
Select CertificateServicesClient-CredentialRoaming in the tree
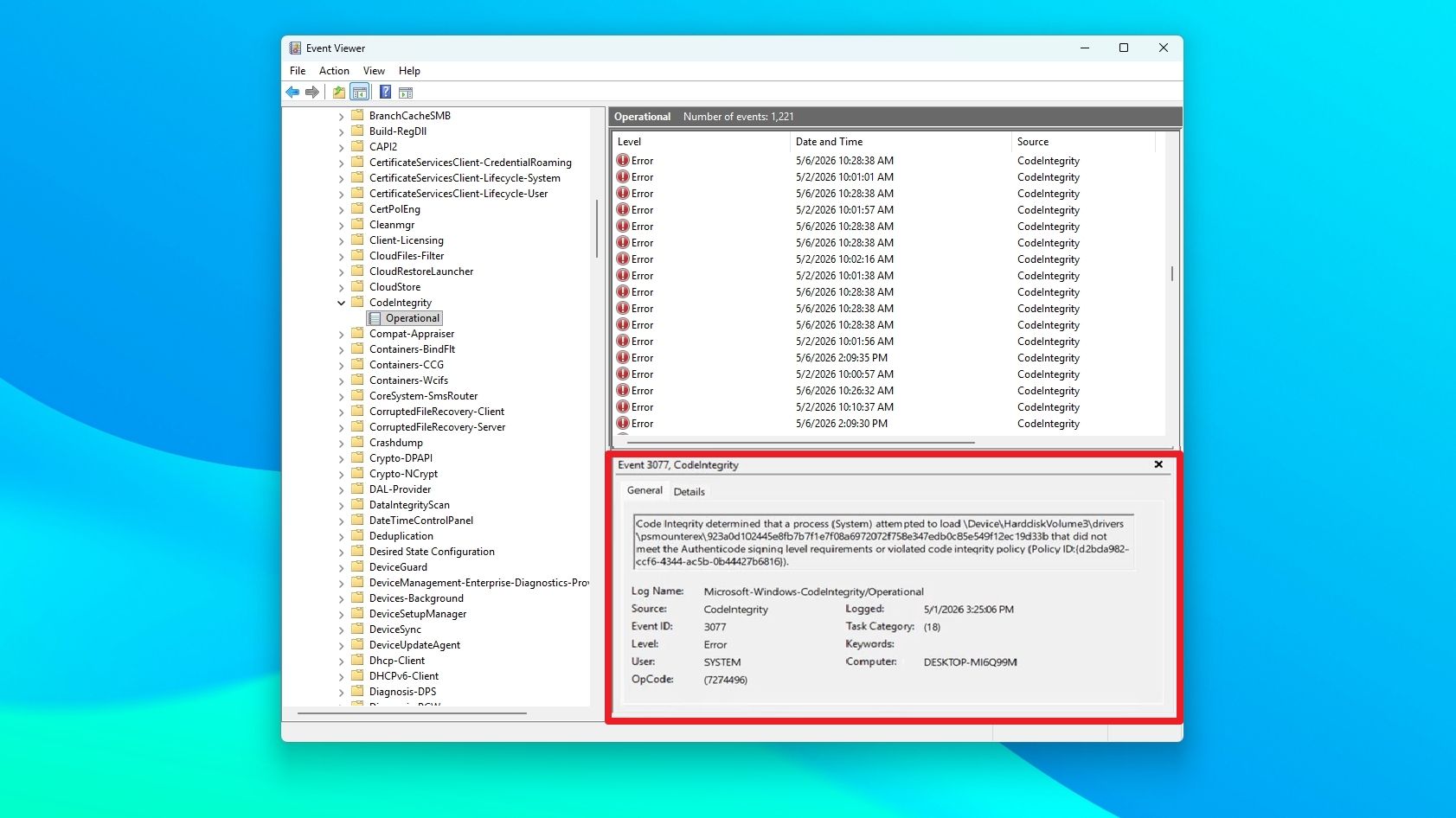pos(471,163)
